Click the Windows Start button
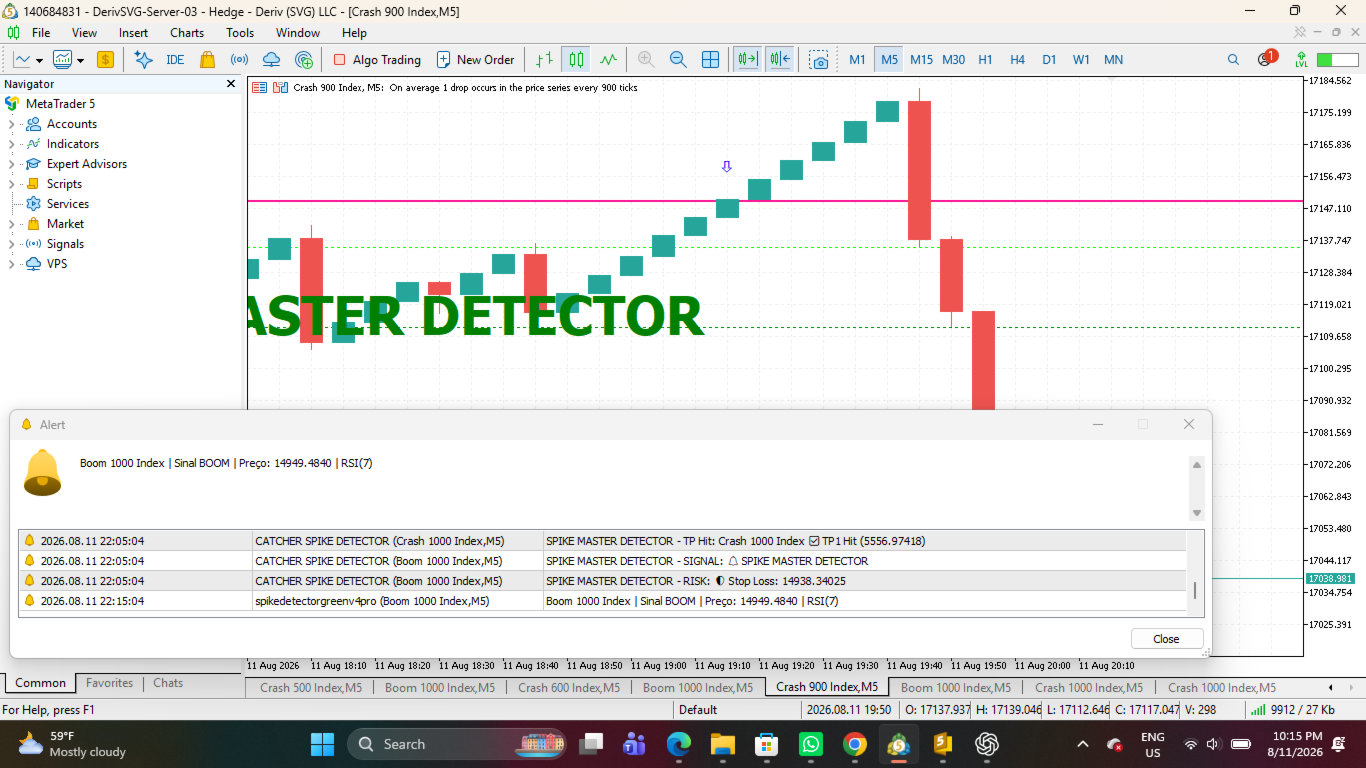The width and height of the screenshot is (1366, 768). point(323,744)
